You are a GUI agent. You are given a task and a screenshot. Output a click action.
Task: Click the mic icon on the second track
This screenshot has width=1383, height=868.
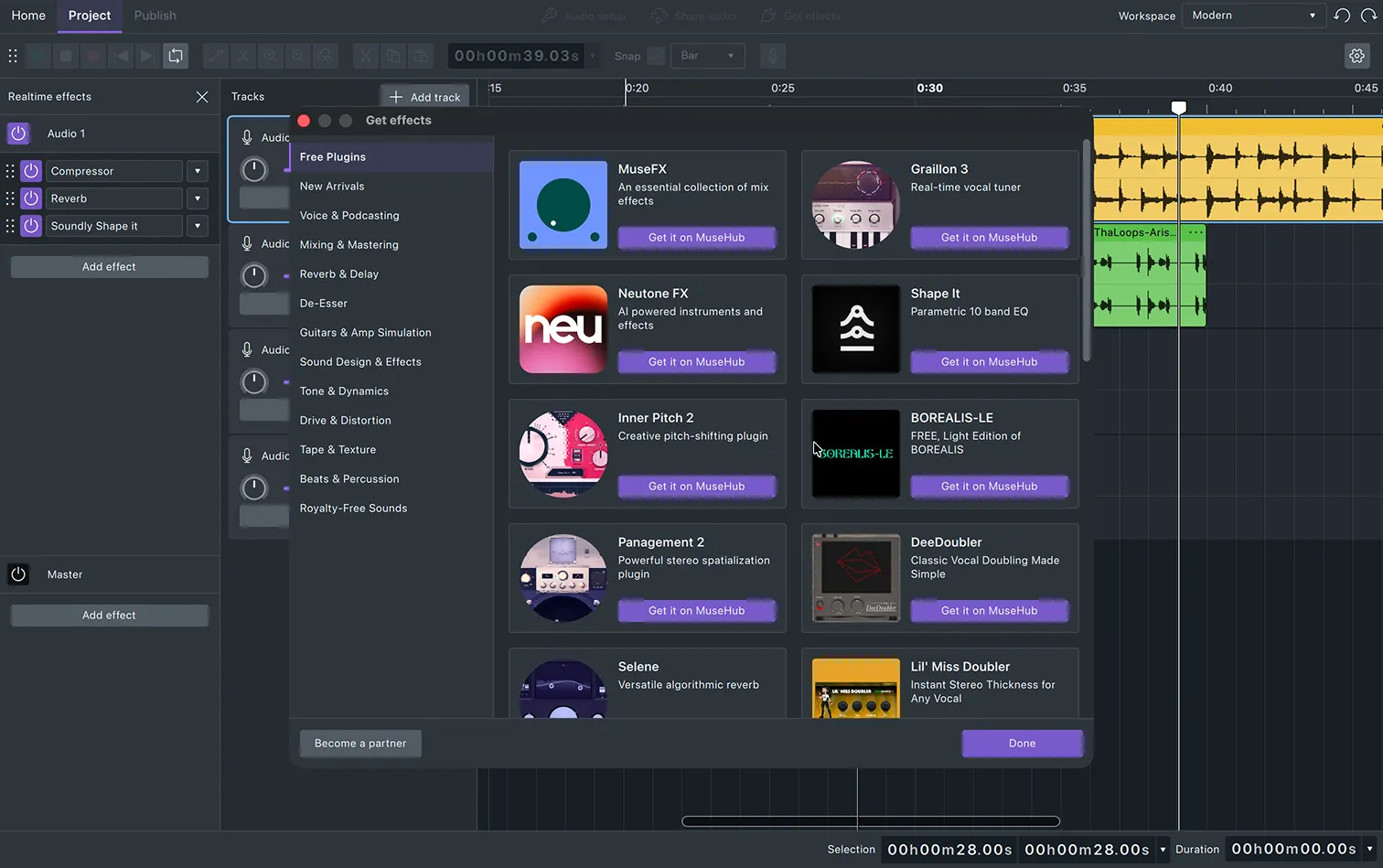(x=247, y=243)
